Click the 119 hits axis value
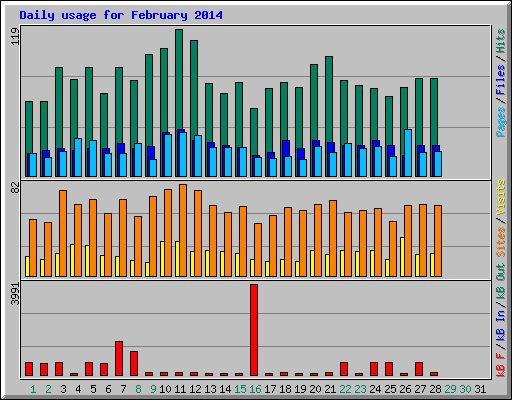512x400 pixels. 15,36
